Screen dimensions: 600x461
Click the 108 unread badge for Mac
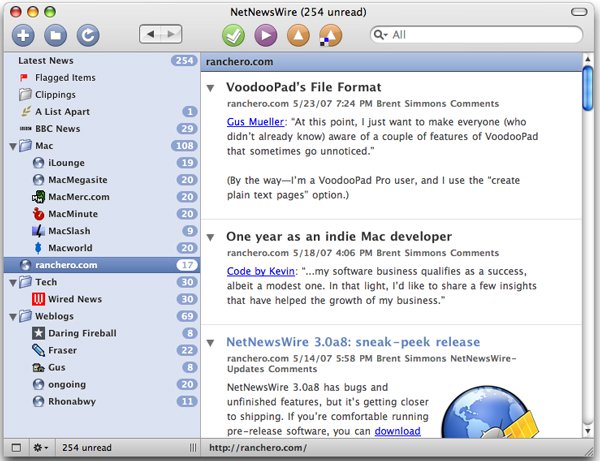(184, 146)
